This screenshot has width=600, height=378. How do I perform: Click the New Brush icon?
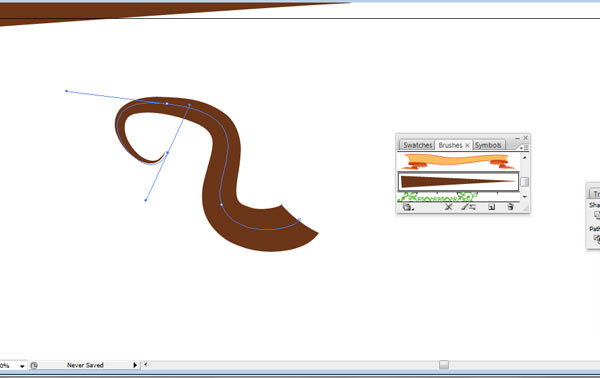point(492,207)
